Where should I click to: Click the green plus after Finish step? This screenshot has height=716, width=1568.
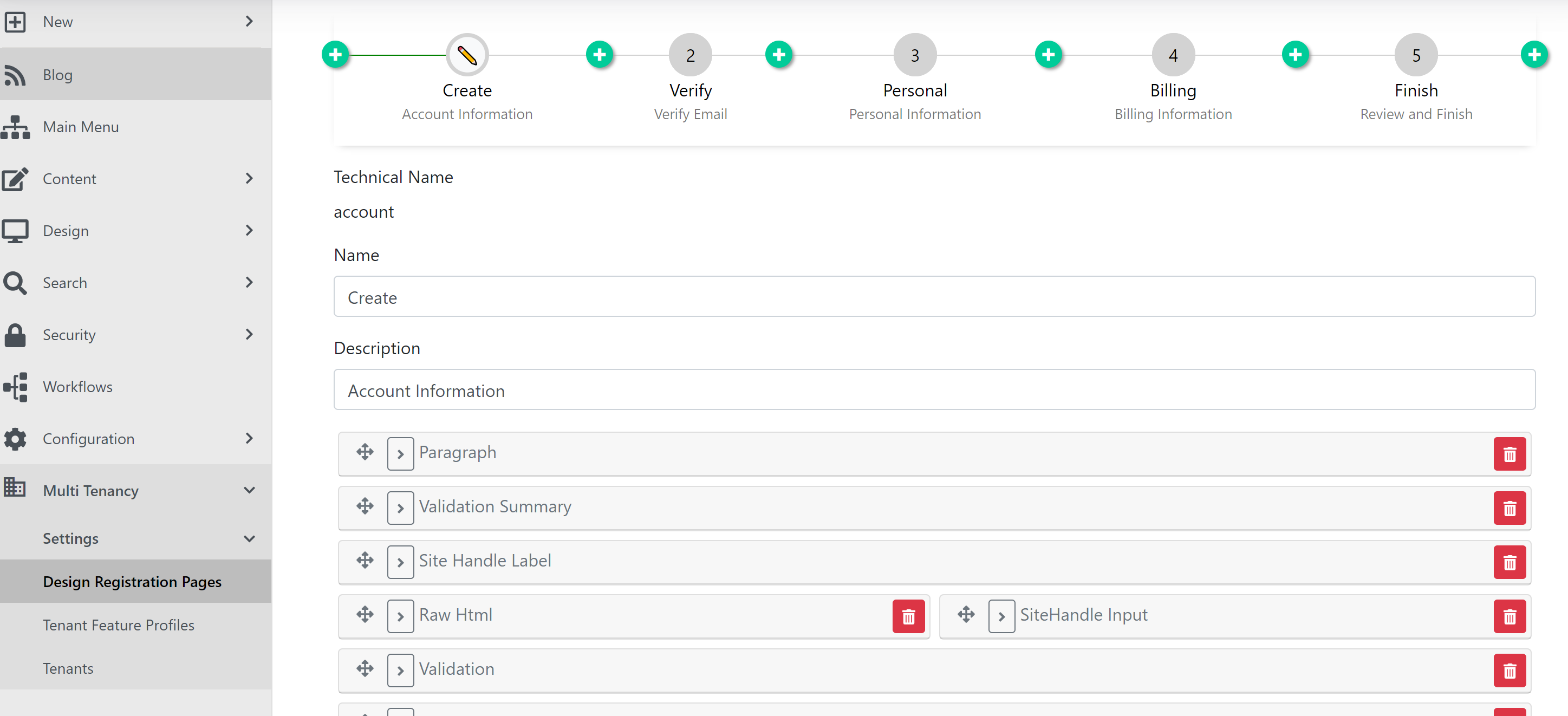tap(1533, 55)
